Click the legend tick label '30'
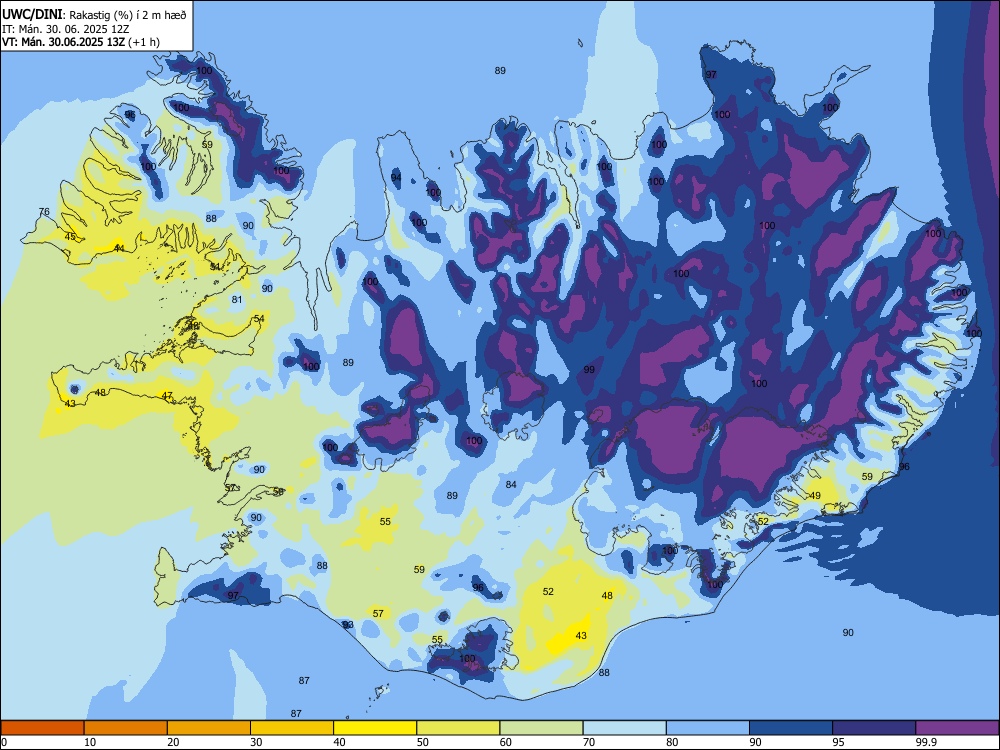The image size is (1000, 750). [256, 742]
